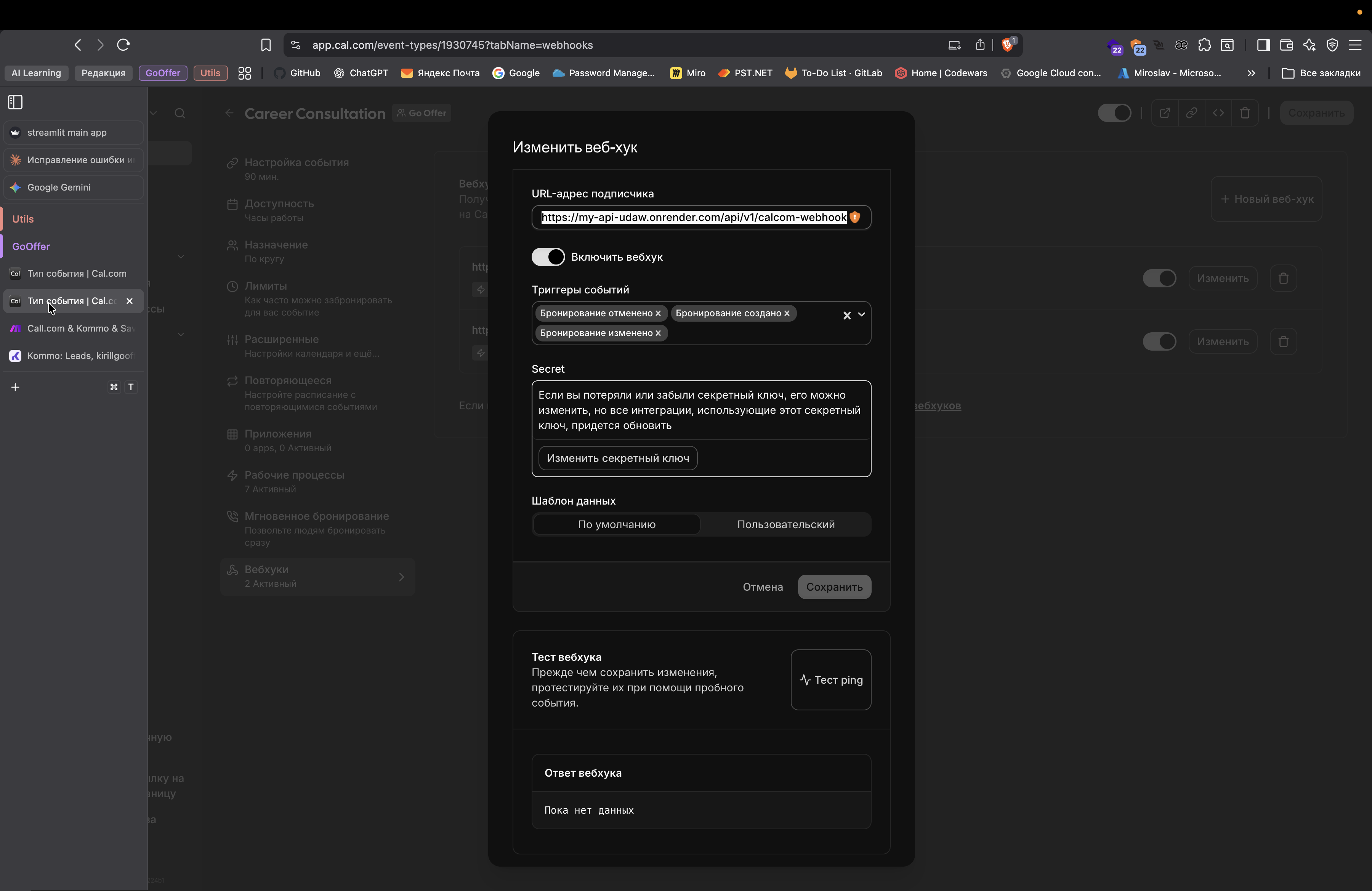Expand hidden bookmarks overflow chevron
The width and height of the screenshot is (1372, 891).
pos(1251,73)
